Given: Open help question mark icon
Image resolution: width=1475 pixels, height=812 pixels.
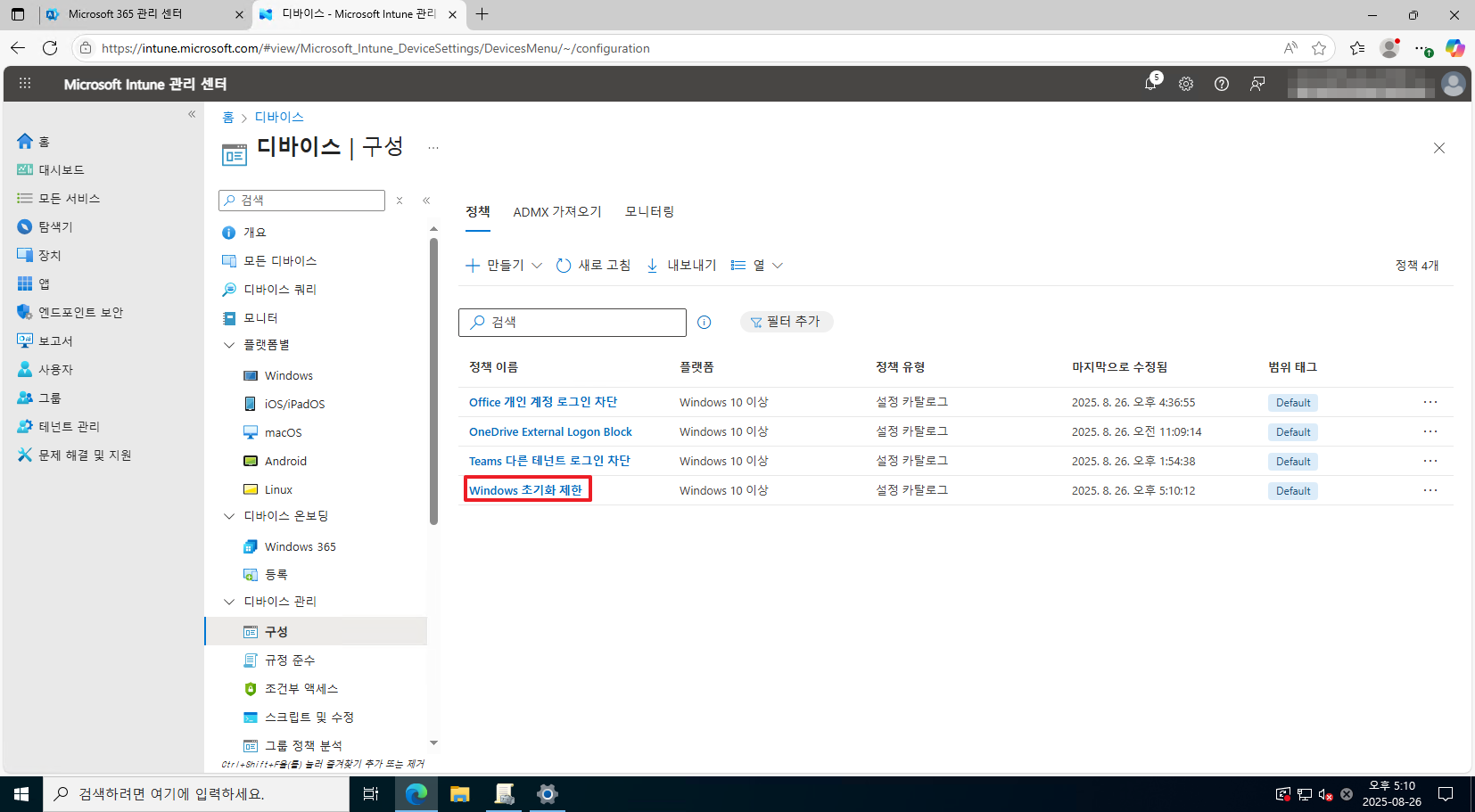Looking at the screenshot, I should (x=1222, y=84).
